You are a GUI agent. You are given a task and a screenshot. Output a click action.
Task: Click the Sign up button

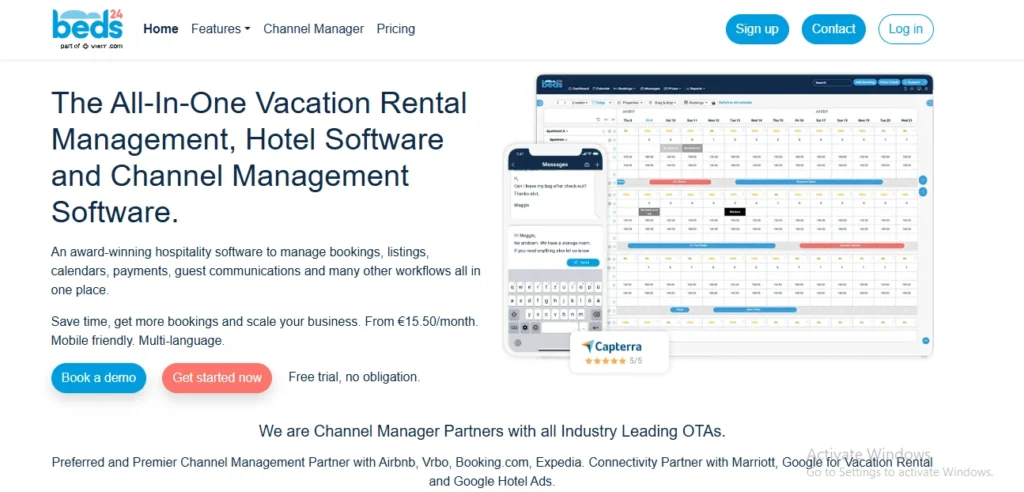757,29
